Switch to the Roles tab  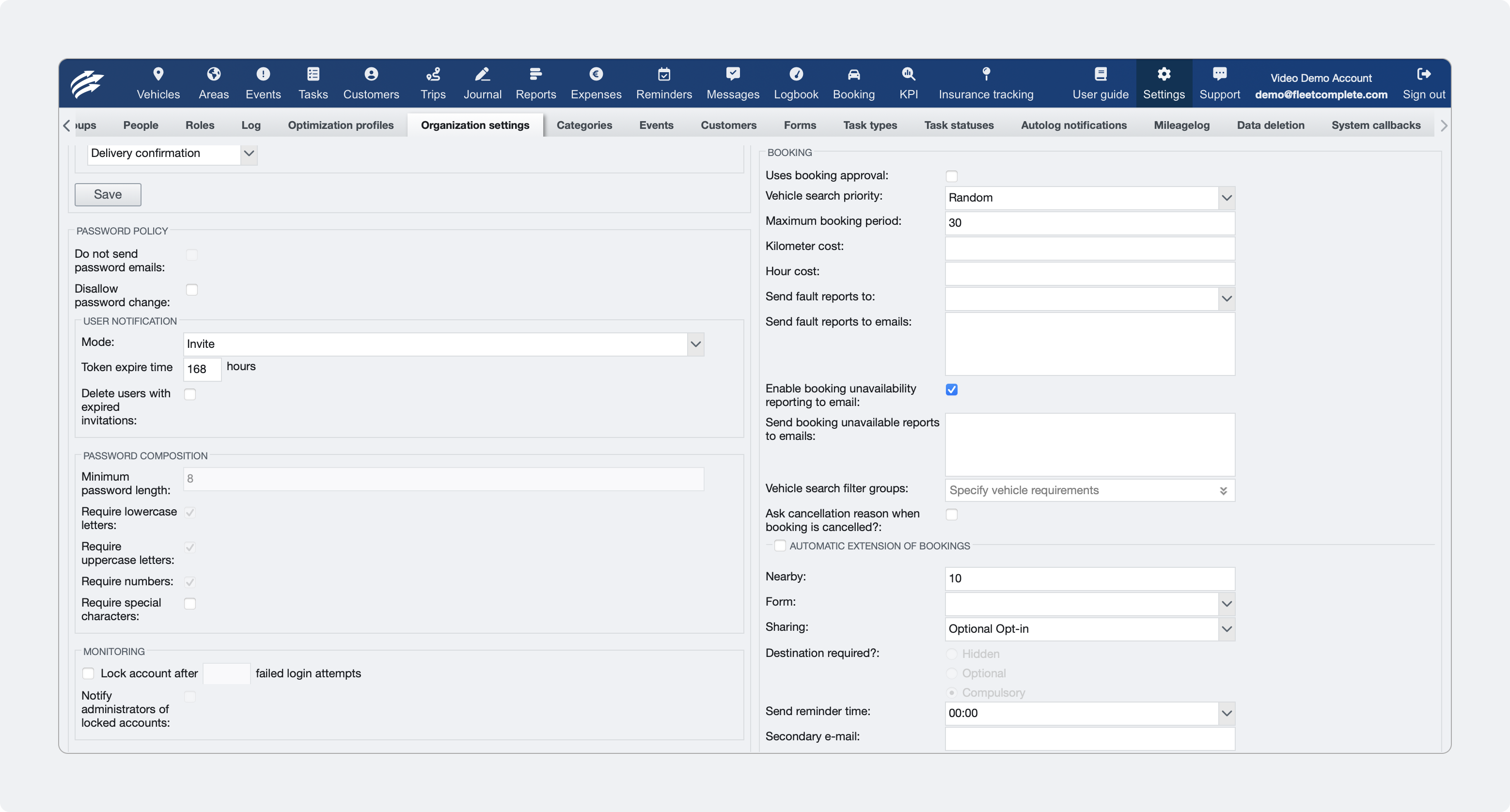click(200, 125)
